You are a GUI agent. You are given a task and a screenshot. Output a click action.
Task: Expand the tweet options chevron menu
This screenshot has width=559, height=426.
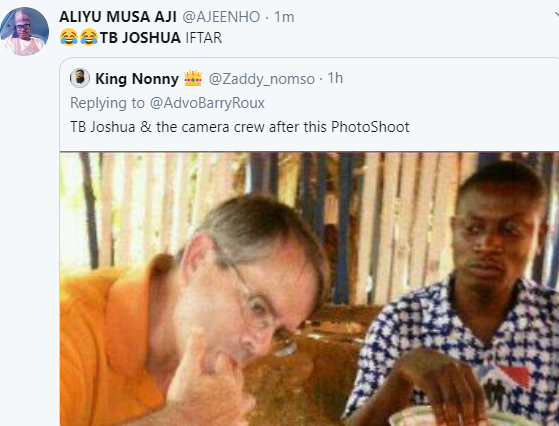[x=557, y=15]
